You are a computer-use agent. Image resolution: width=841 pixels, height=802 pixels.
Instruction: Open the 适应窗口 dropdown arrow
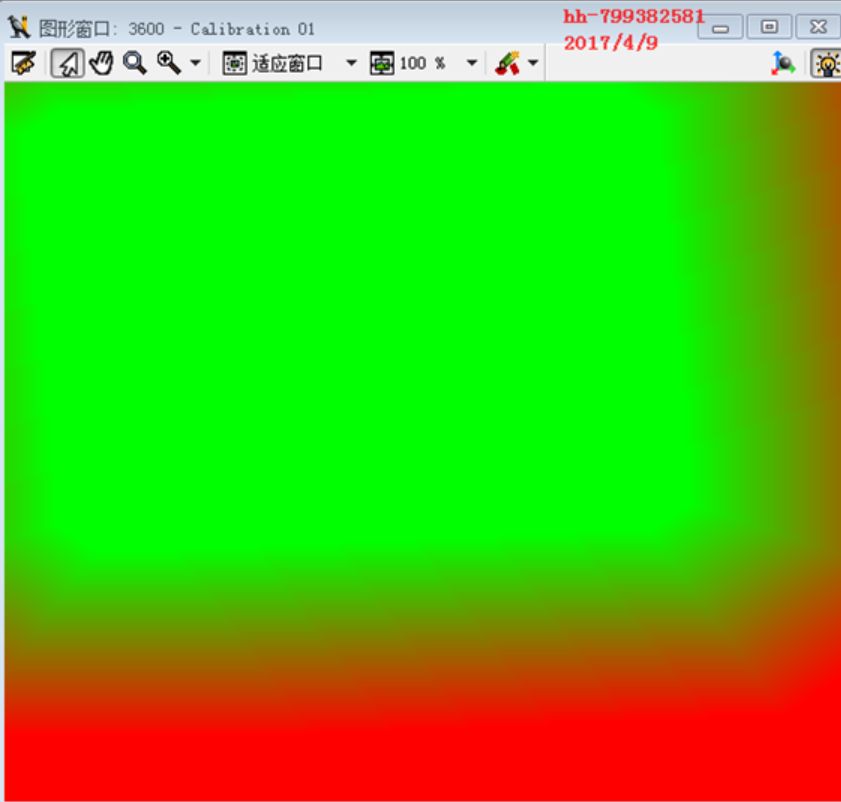351,63
